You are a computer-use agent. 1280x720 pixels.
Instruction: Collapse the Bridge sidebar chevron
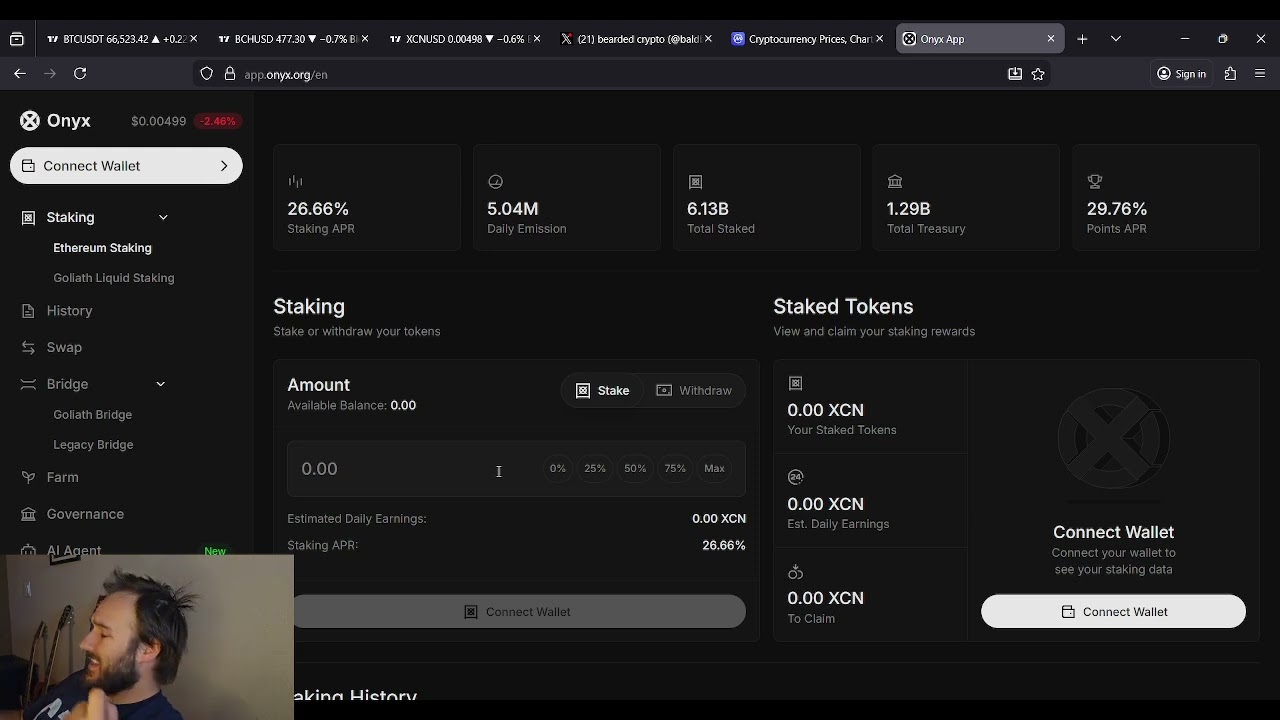point(160,384)
